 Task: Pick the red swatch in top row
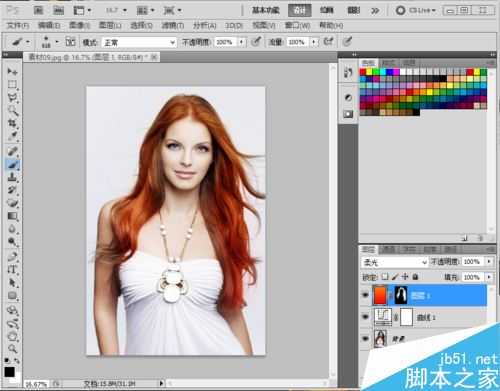(363, 72)
